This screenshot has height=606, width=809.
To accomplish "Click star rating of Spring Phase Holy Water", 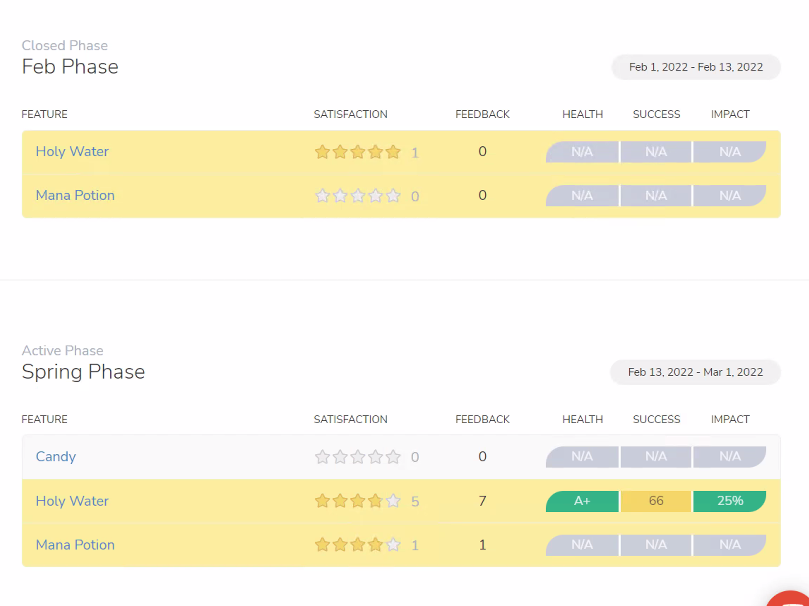I will (358, 501).
